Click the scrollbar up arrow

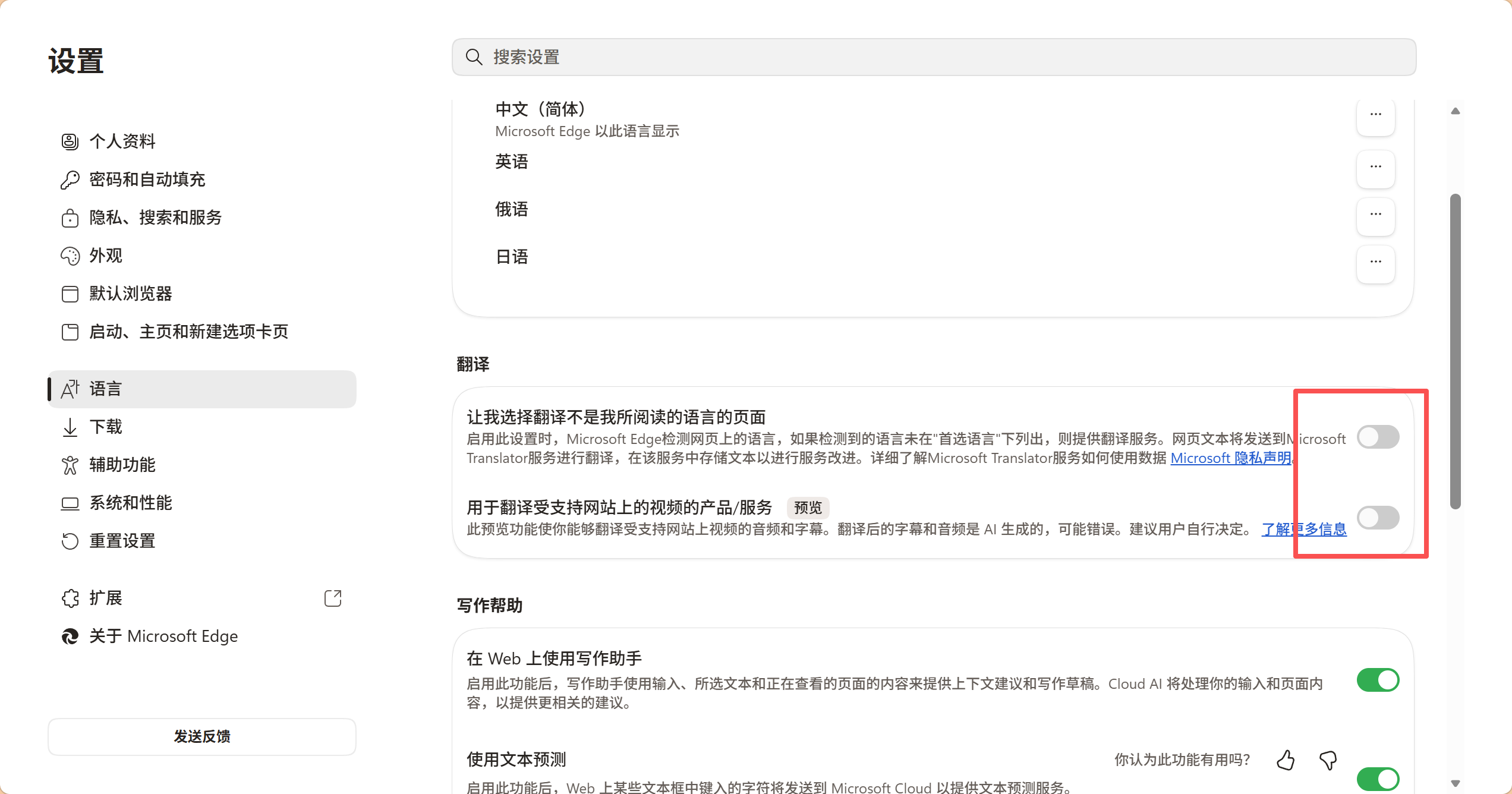point(1456,111)
